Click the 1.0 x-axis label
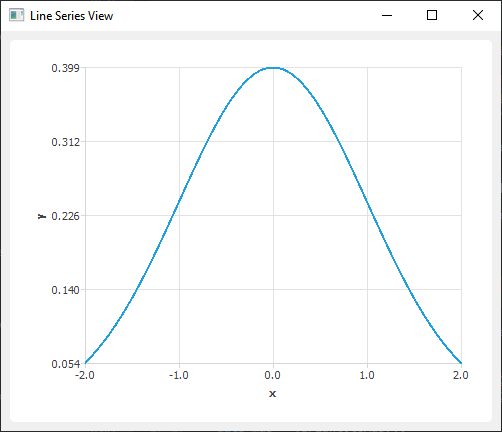 [367, 375]
